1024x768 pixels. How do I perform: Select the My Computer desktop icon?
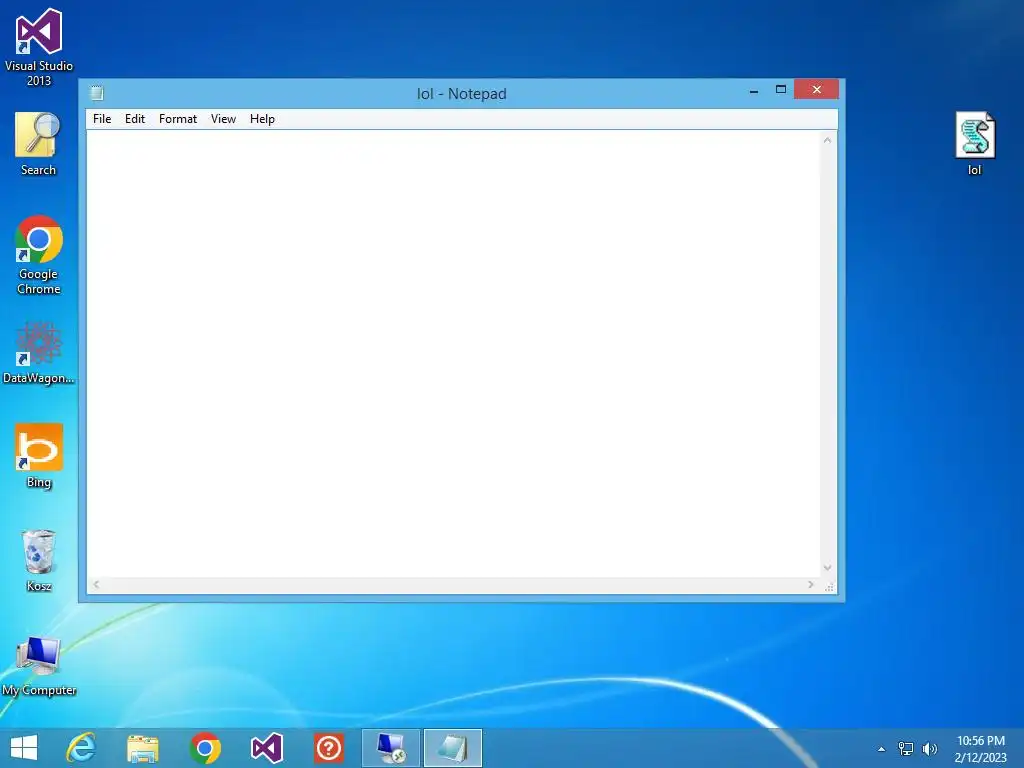click(39, 665)
